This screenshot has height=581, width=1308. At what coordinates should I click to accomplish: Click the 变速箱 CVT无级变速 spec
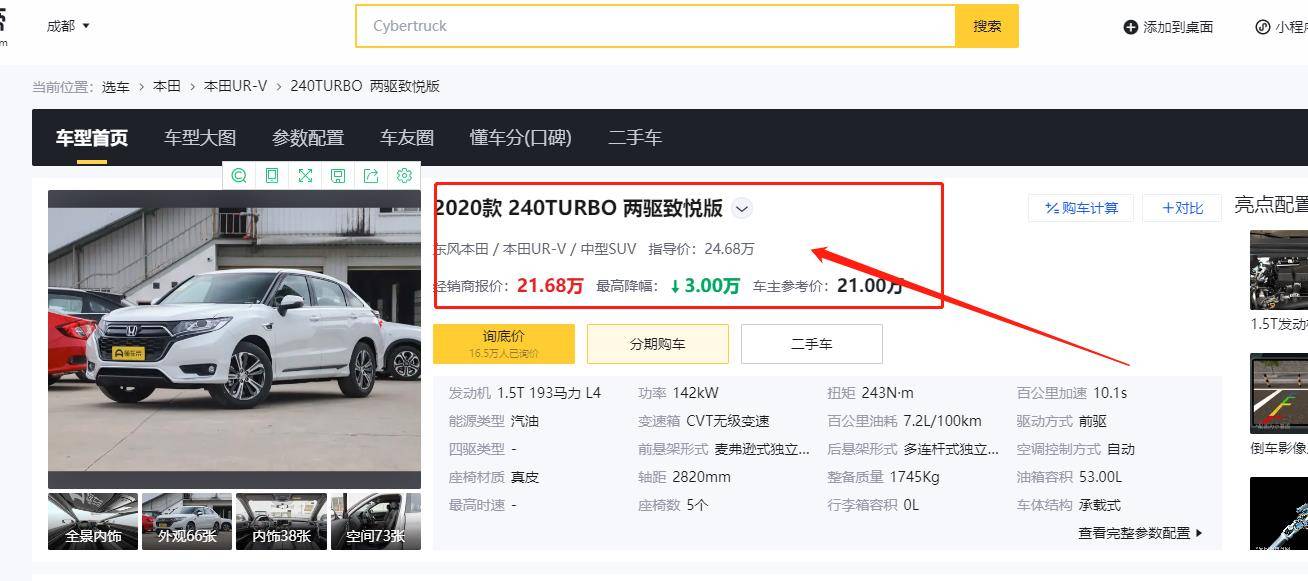pos(704,421)
